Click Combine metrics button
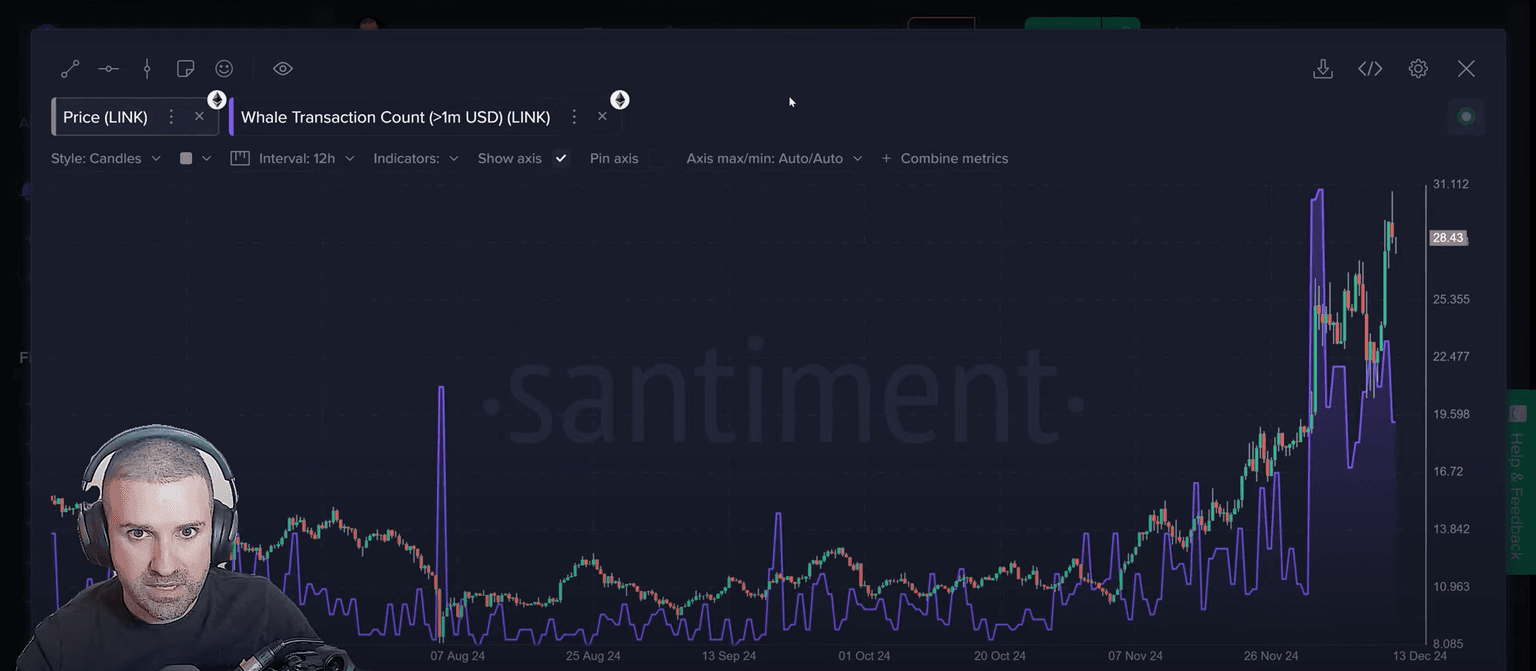 945,158
